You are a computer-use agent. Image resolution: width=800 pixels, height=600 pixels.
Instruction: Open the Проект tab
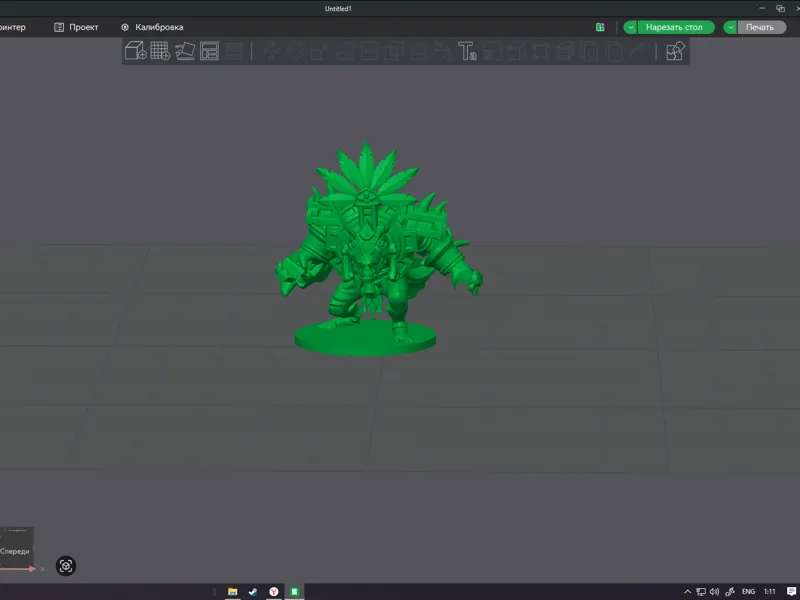point(76,27)
